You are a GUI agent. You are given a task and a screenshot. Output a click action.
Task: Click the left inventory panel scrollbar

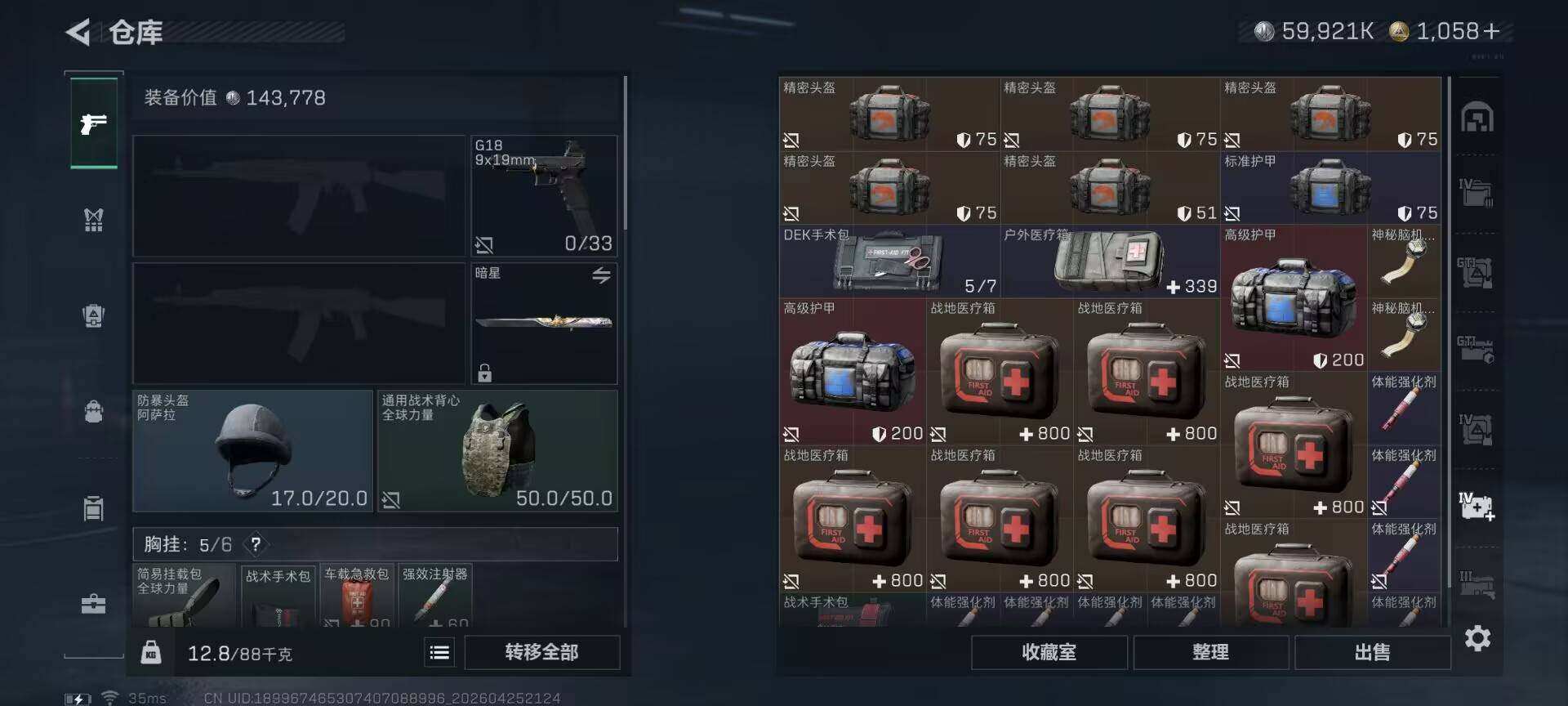(625, 154)
